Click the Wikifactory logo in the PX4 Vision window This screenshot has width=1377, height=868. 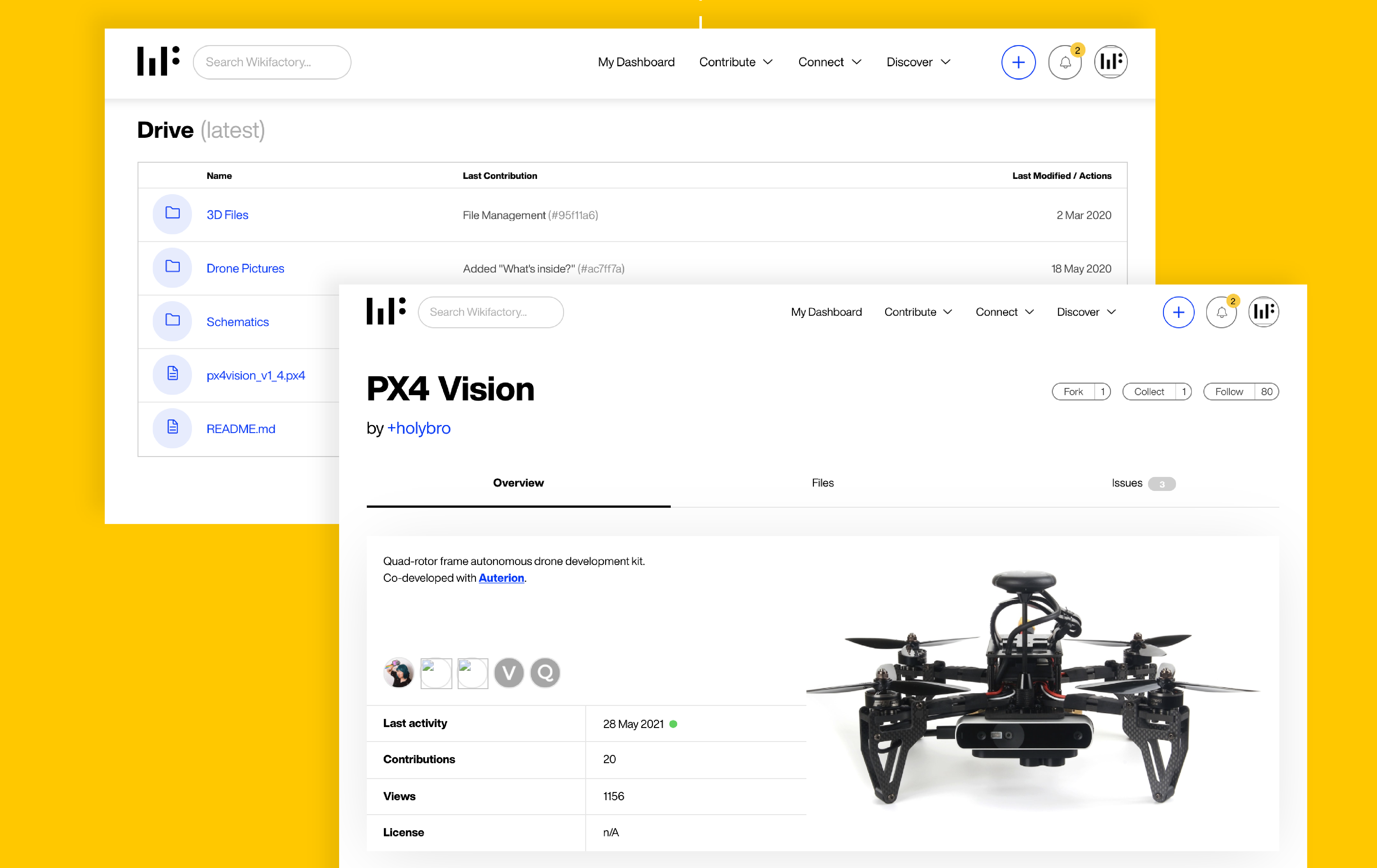tap(386, 311)
